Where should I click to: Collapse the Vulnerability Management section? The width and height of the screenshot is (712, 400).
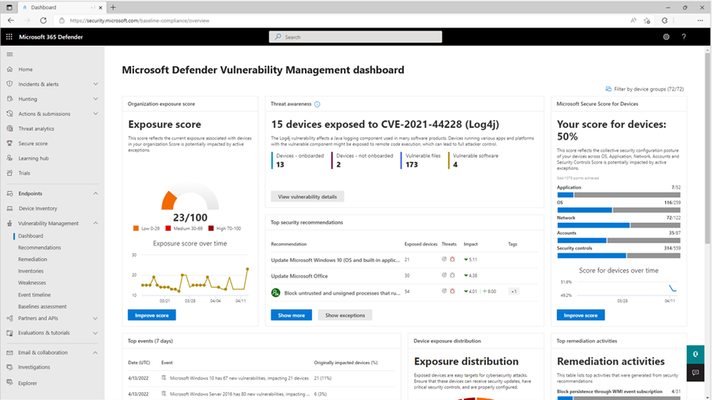coord(95,223)
